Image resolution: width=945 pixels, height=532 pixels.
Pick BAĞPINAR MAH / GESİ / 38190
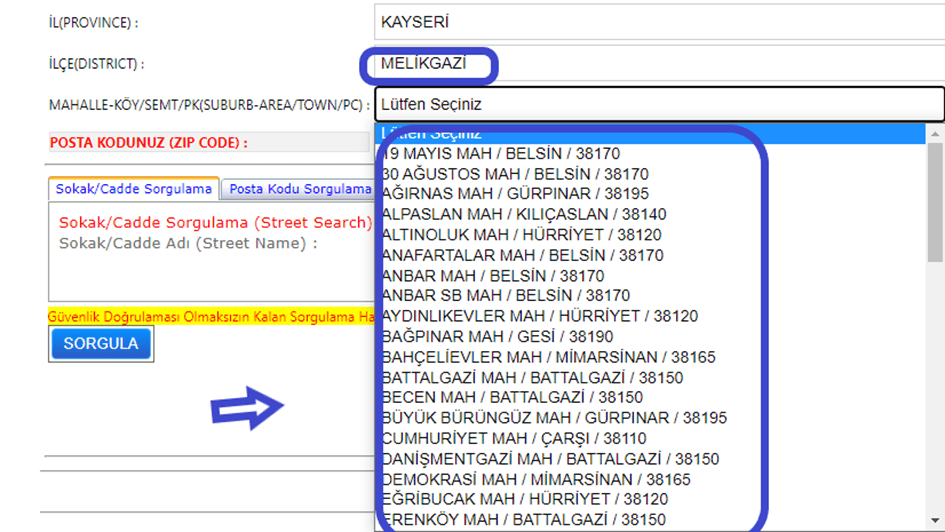(497, 337)
